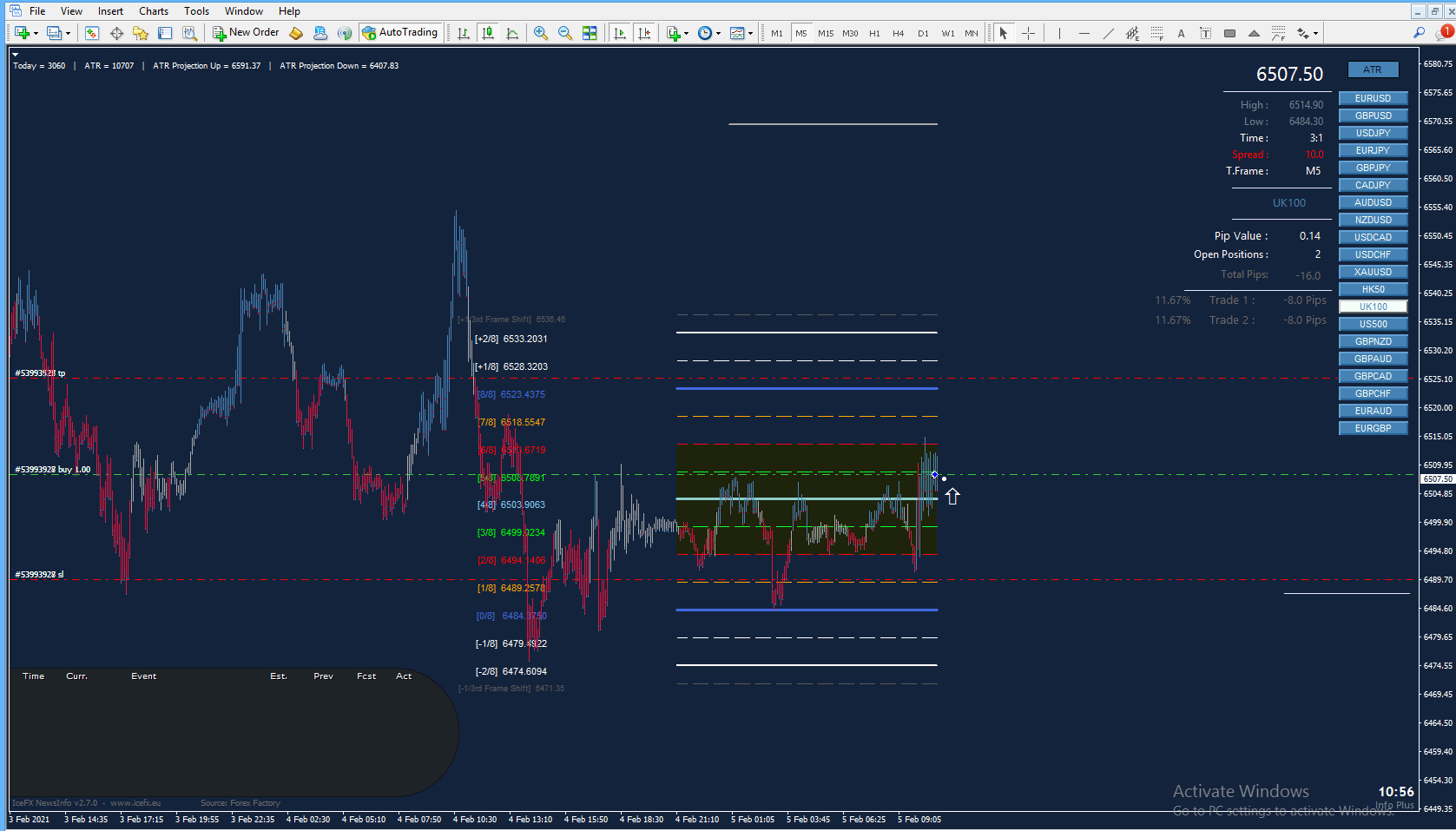The image size is (1456, 831).
Task: Open the Insert menu
Action: coord(110,11)
